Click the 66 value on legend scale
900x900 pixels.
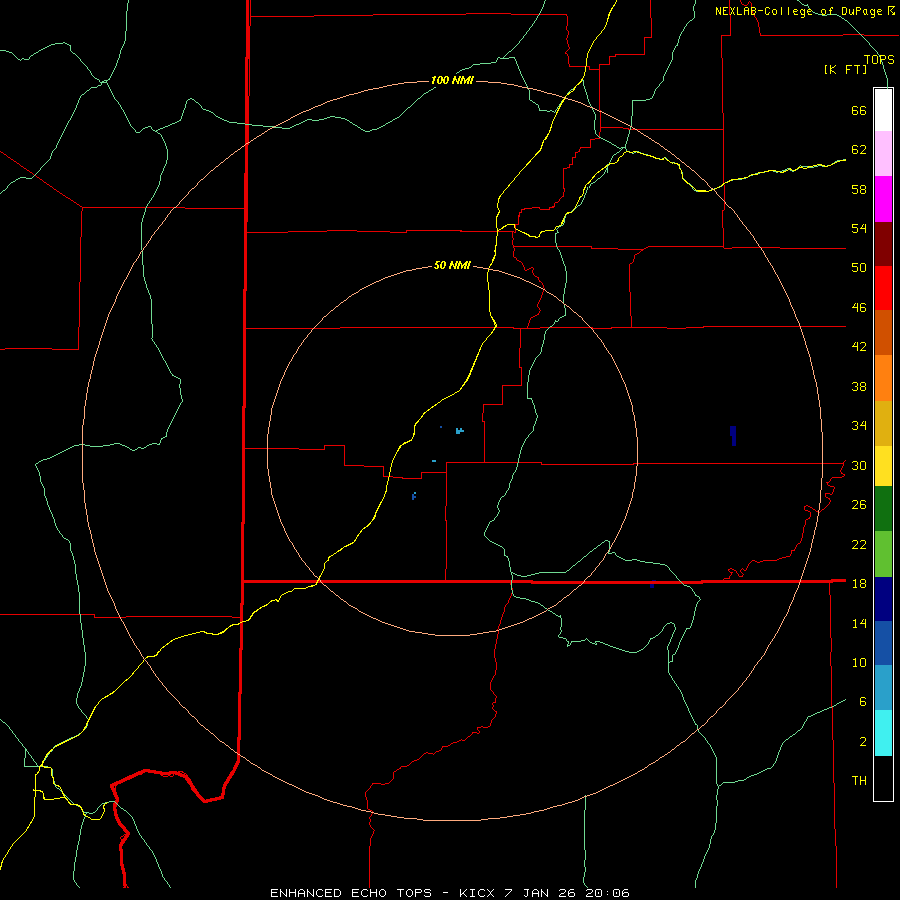(858, 111)
